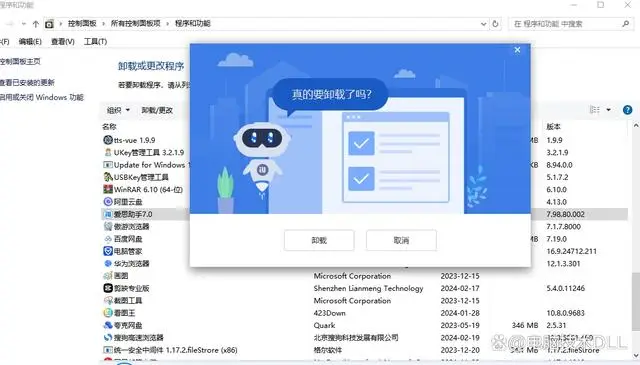Open the 查看已安装的更新 link

[x=27, y=82]
